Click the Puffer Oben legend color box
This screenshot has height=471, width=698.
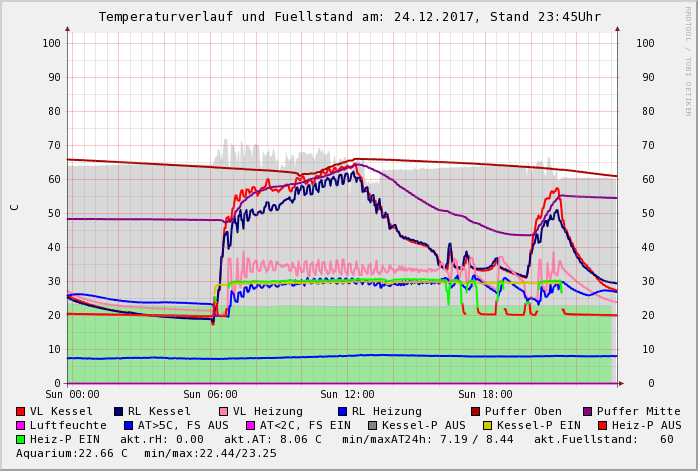[x=475, y=411]
